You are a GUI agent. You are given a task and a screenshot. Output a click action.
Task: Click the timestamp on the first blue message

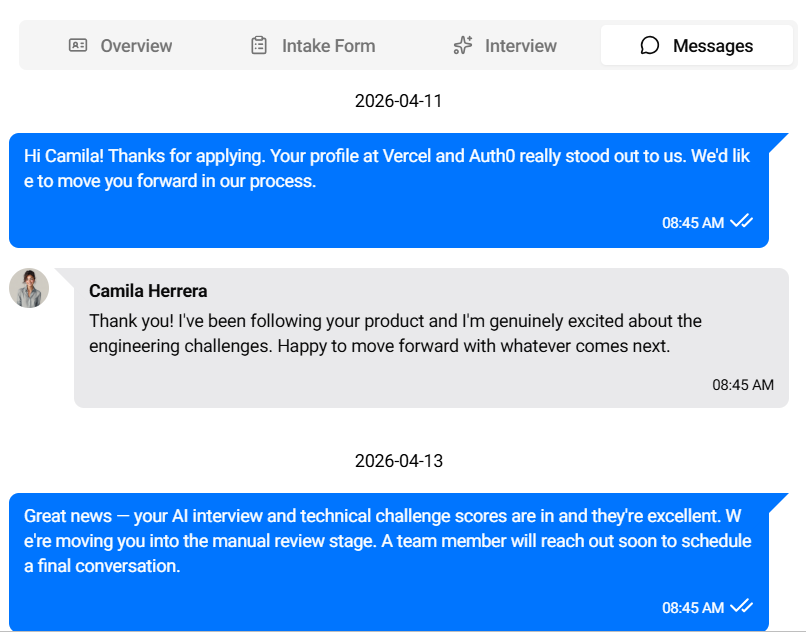692,223
